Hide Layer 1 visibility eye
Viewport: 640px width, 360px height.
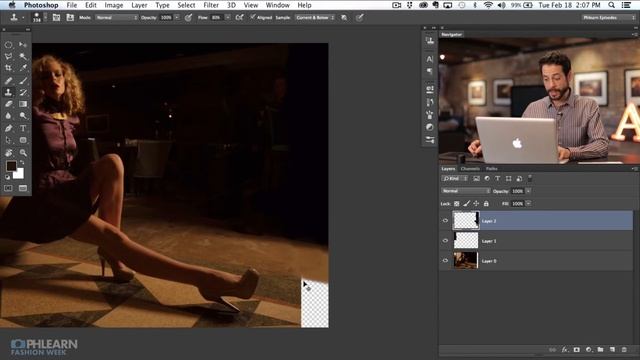[x=445, y=241]
